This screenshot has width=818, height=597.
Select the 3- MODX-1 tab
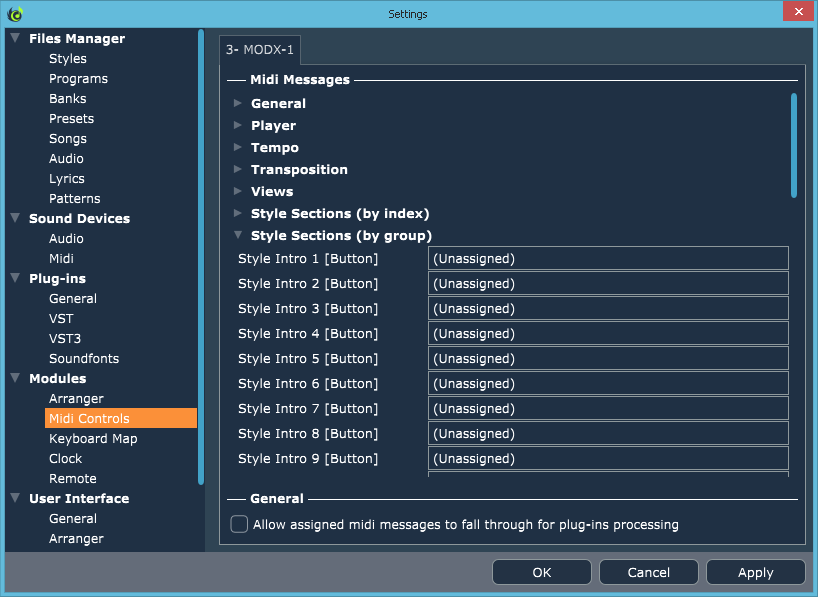tap(260, 50)
